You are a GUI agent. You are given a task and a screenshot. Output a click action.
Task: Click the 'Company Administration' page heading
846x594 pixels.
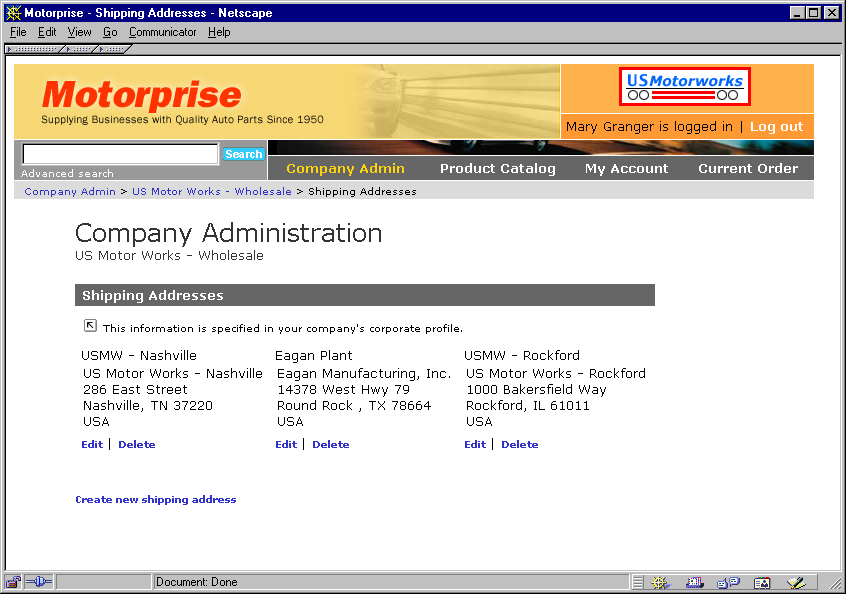click(228, 234)
